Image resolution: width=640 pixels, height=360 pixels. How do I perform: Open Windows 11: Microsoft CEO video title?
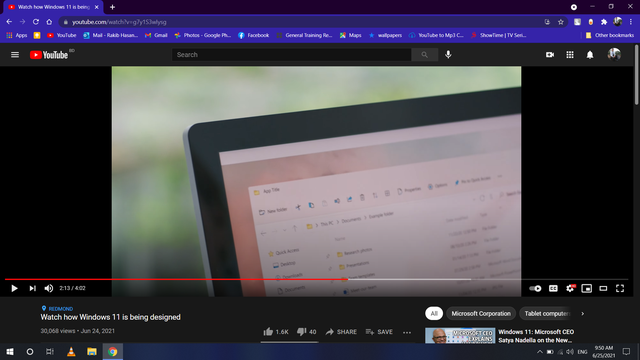click(x=536, y=336)
